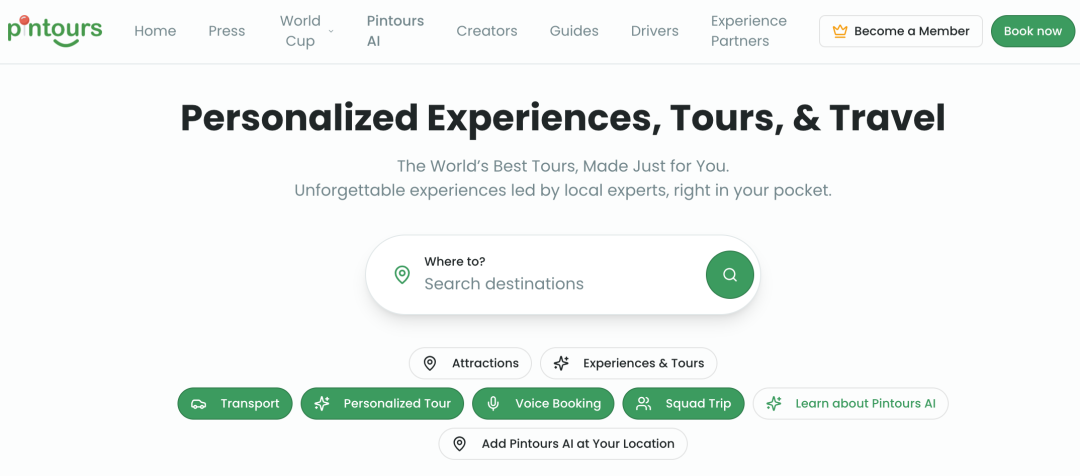The image size is (1080, 476).
Task: Choose the Squad Trip option
Action: click(x=683, y=404)
